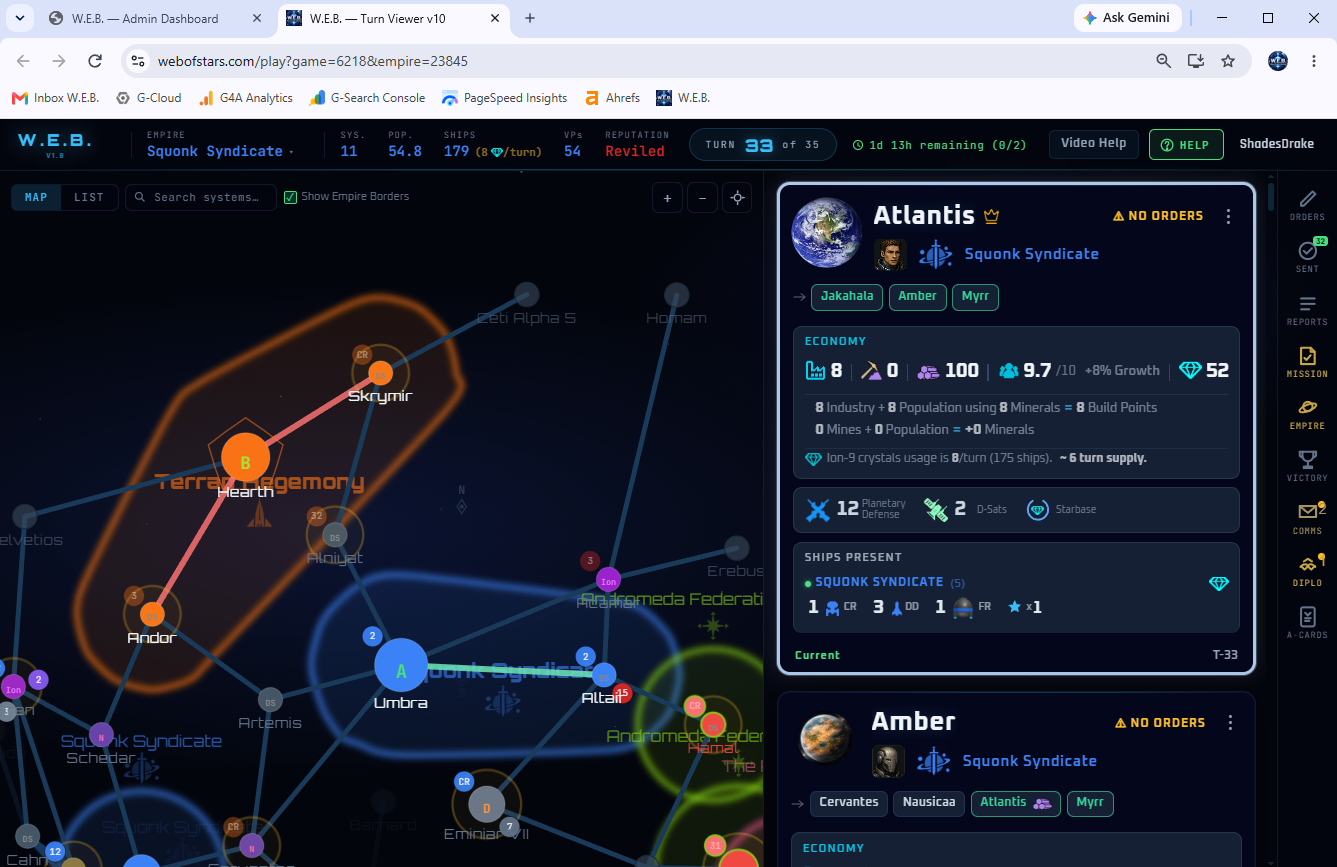1337x867 pixels.
Task: Open the browser tab search dropdown
Action: 22,18
